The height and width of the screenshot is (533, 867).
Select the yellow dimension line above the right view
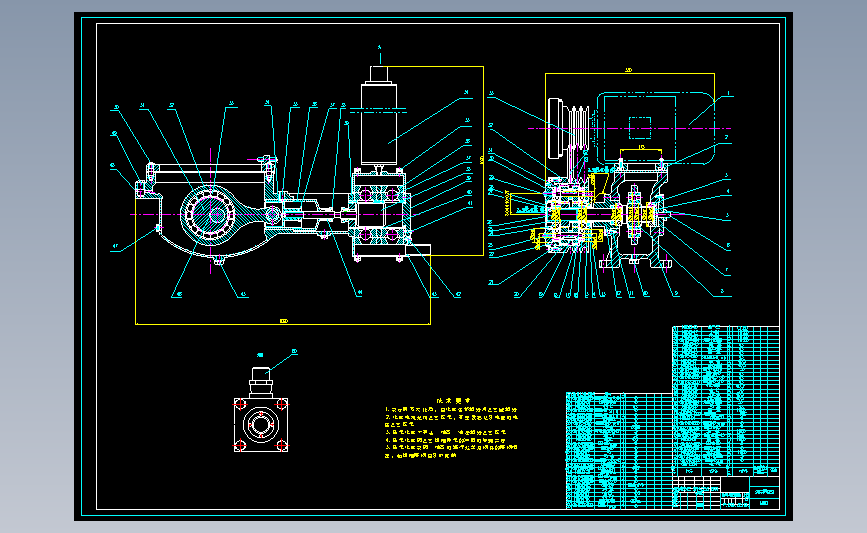point(629,72)
